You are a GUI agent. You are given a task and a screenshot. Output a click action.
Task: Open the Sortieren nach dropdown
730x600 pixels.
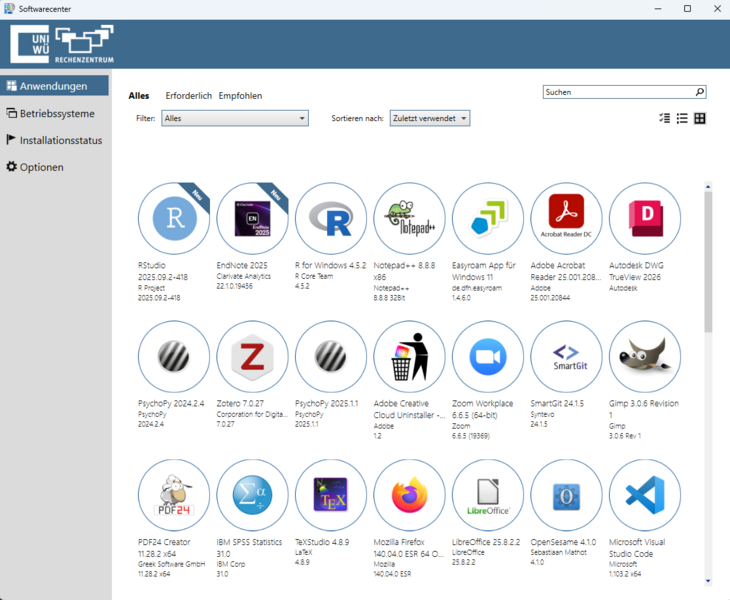pyautogui.click(x=429, y=118)
